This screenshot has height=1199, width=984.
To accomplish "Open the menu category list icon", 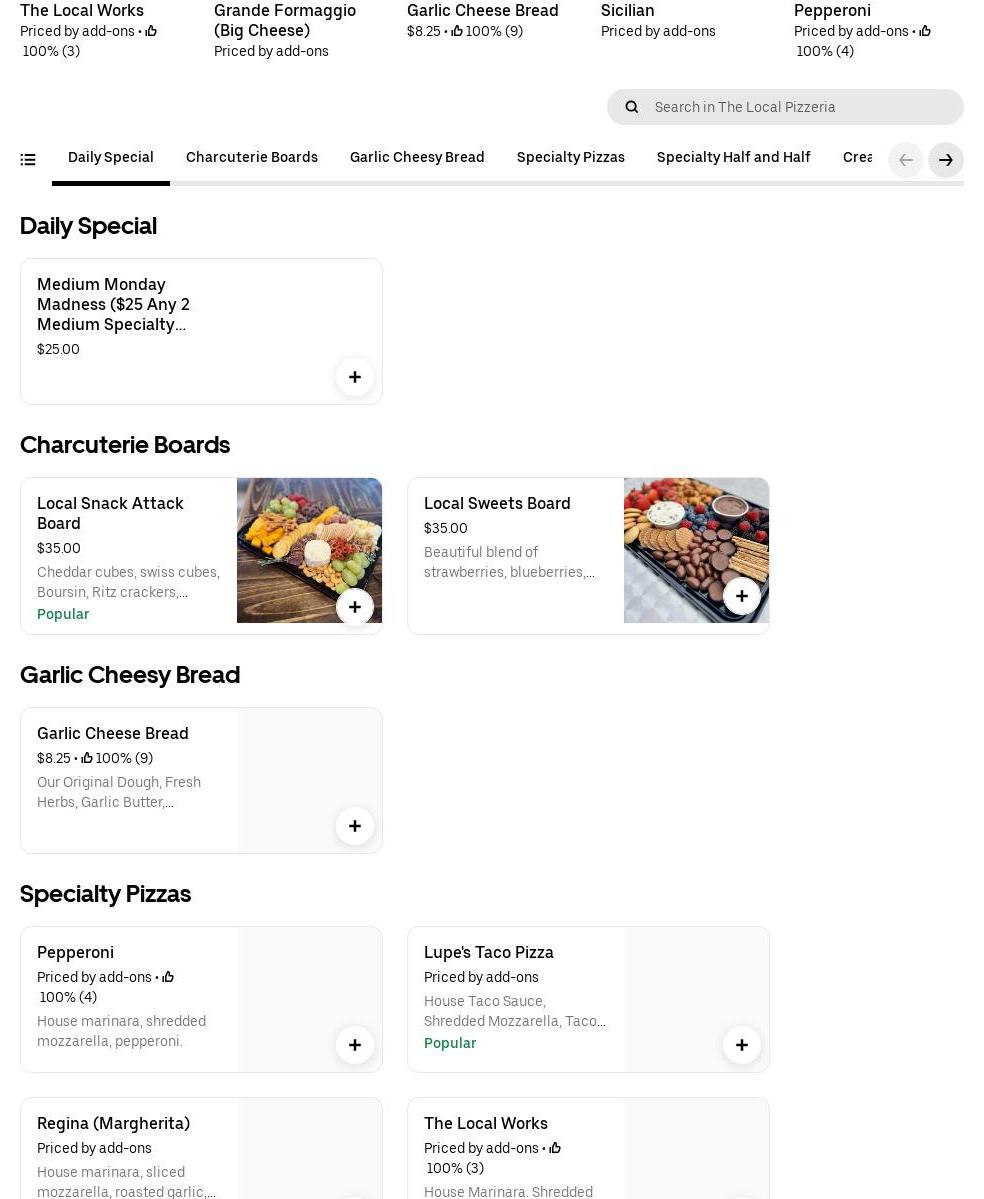I will tap(28, 160).
